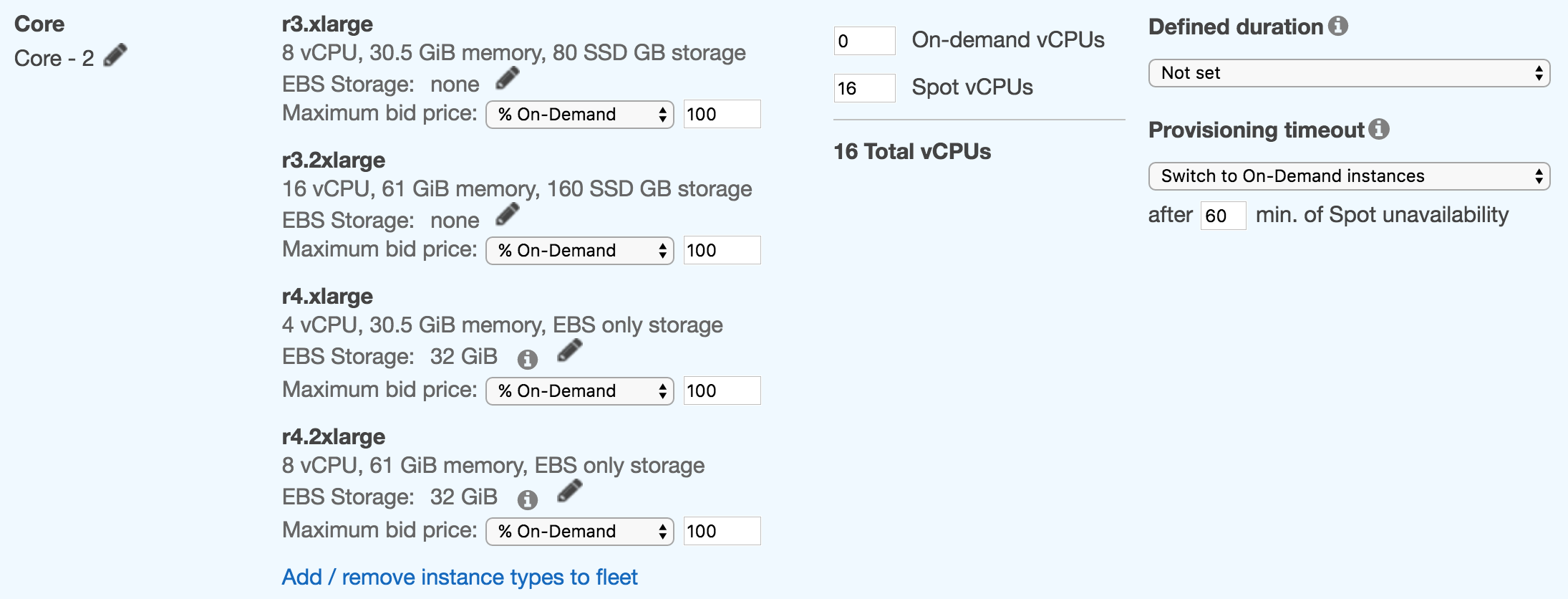The image size is (1568, 599).
Task: Edit the Core - 2 fleet name pencil
Action: point(115,56)
